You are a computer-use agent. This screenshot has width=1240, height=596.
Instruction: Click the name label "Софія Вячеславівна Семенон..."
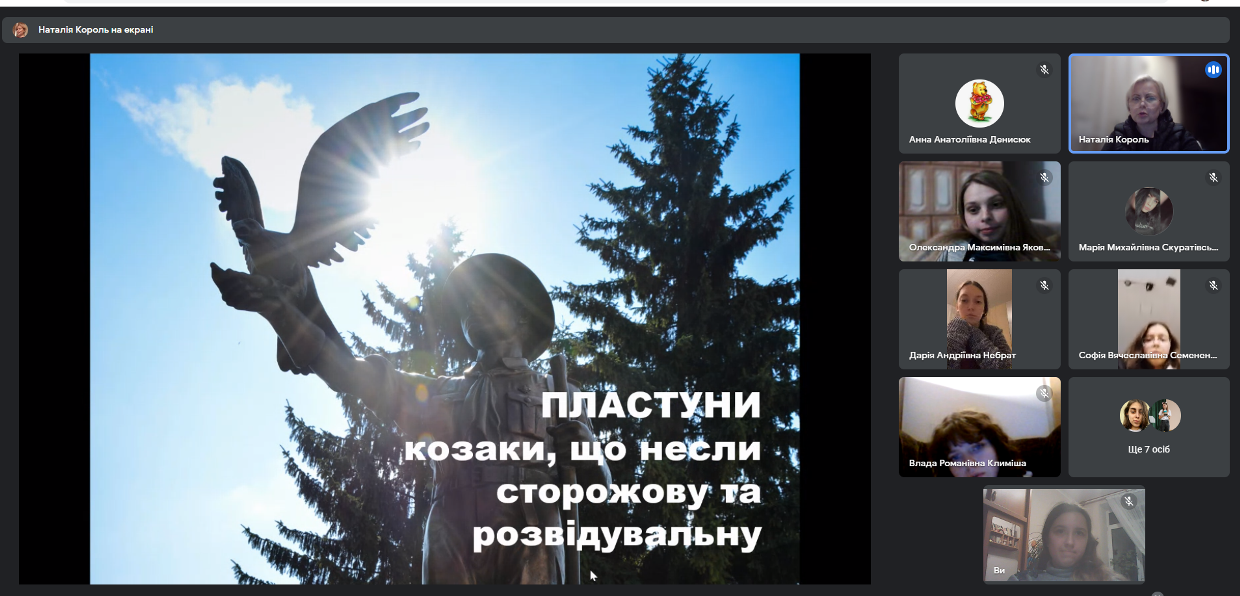pos(1148,355)
